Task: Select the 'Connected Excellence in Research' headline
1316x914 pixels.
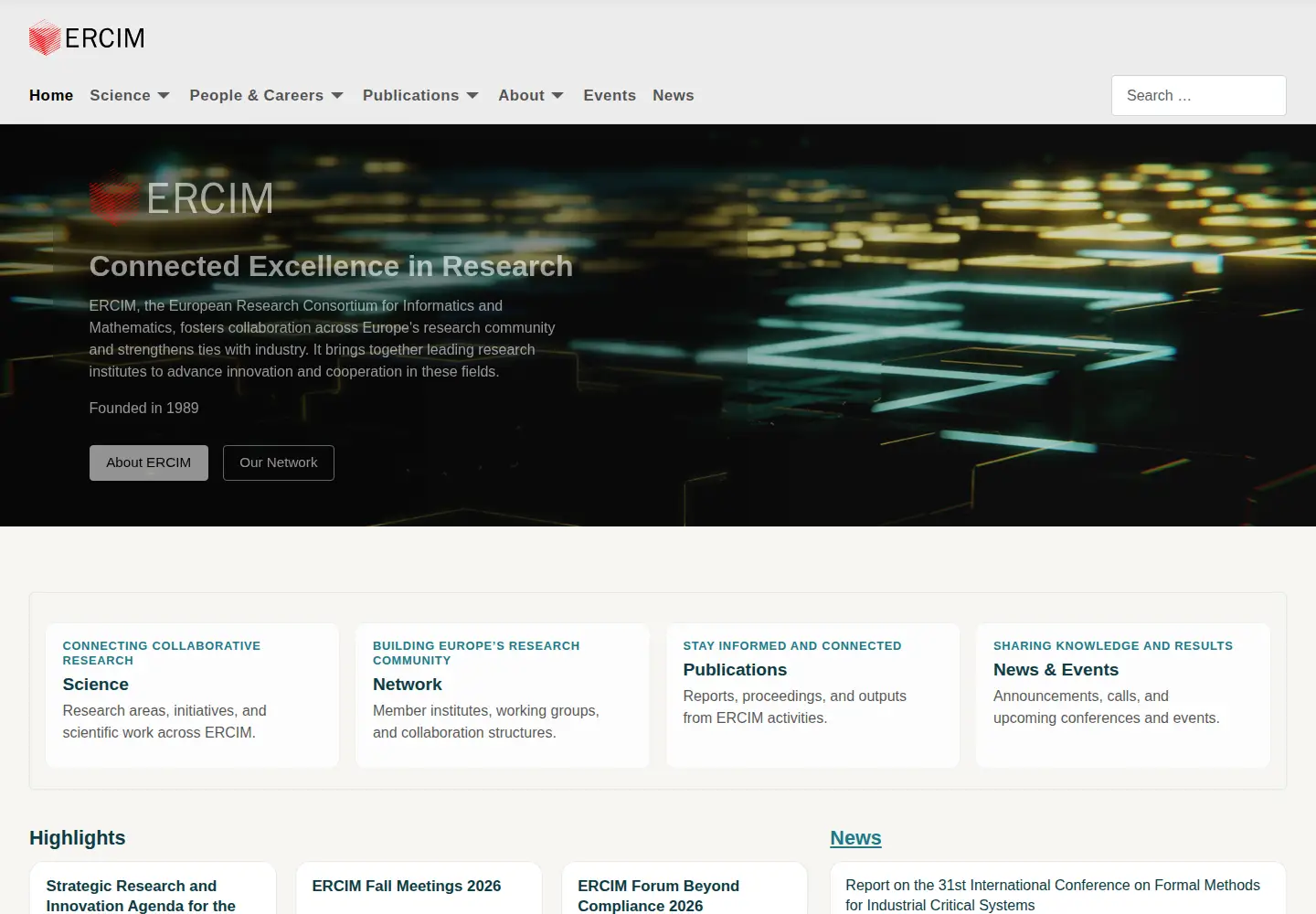Action: (331, 266)
